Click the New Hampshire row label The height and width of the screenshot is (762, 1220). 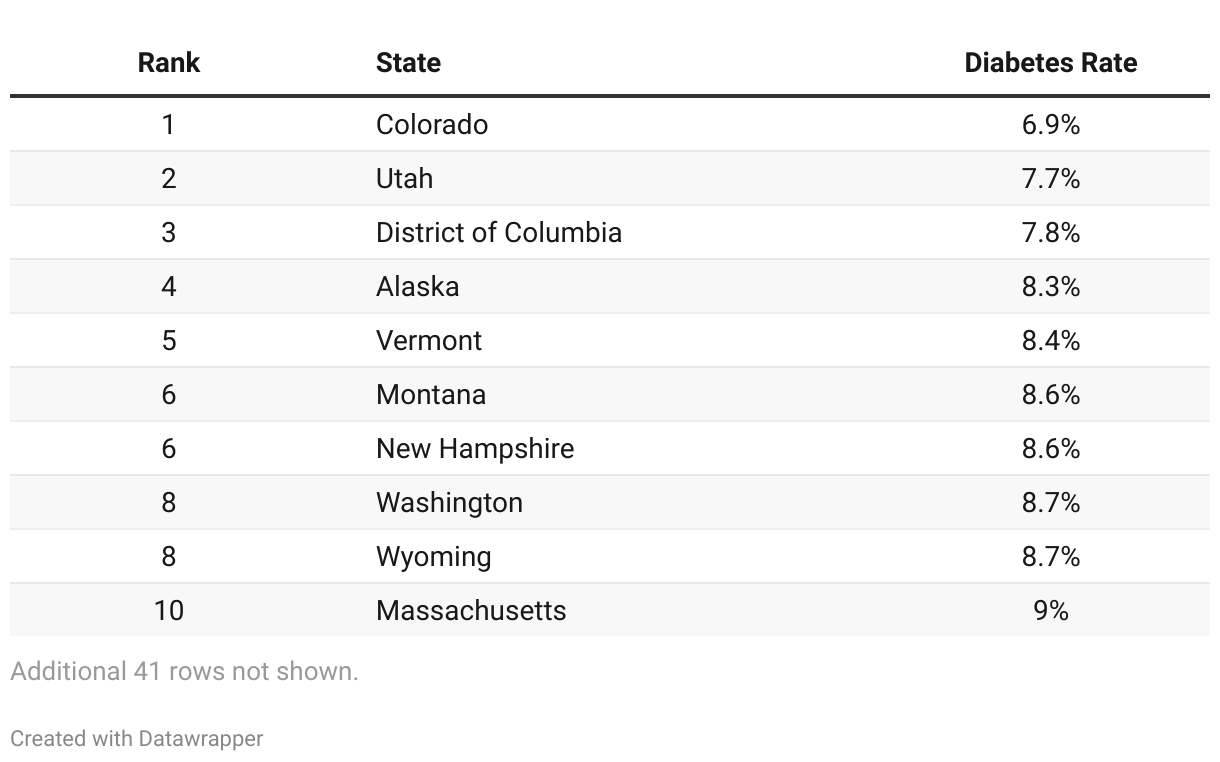coord(475,449)
